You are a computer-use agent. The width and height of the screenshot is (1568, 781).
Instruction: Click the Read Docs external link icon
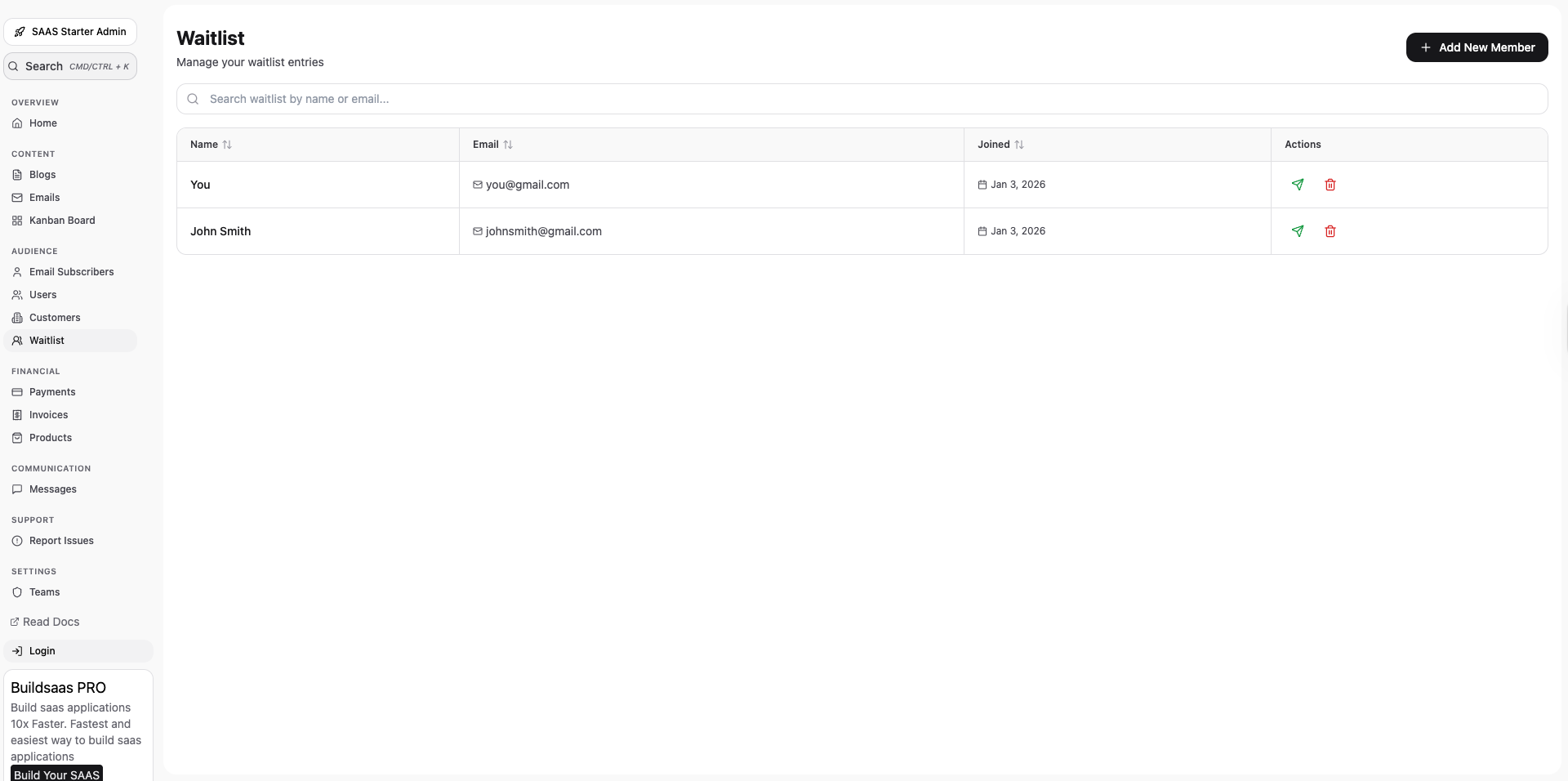pos(15,622)
